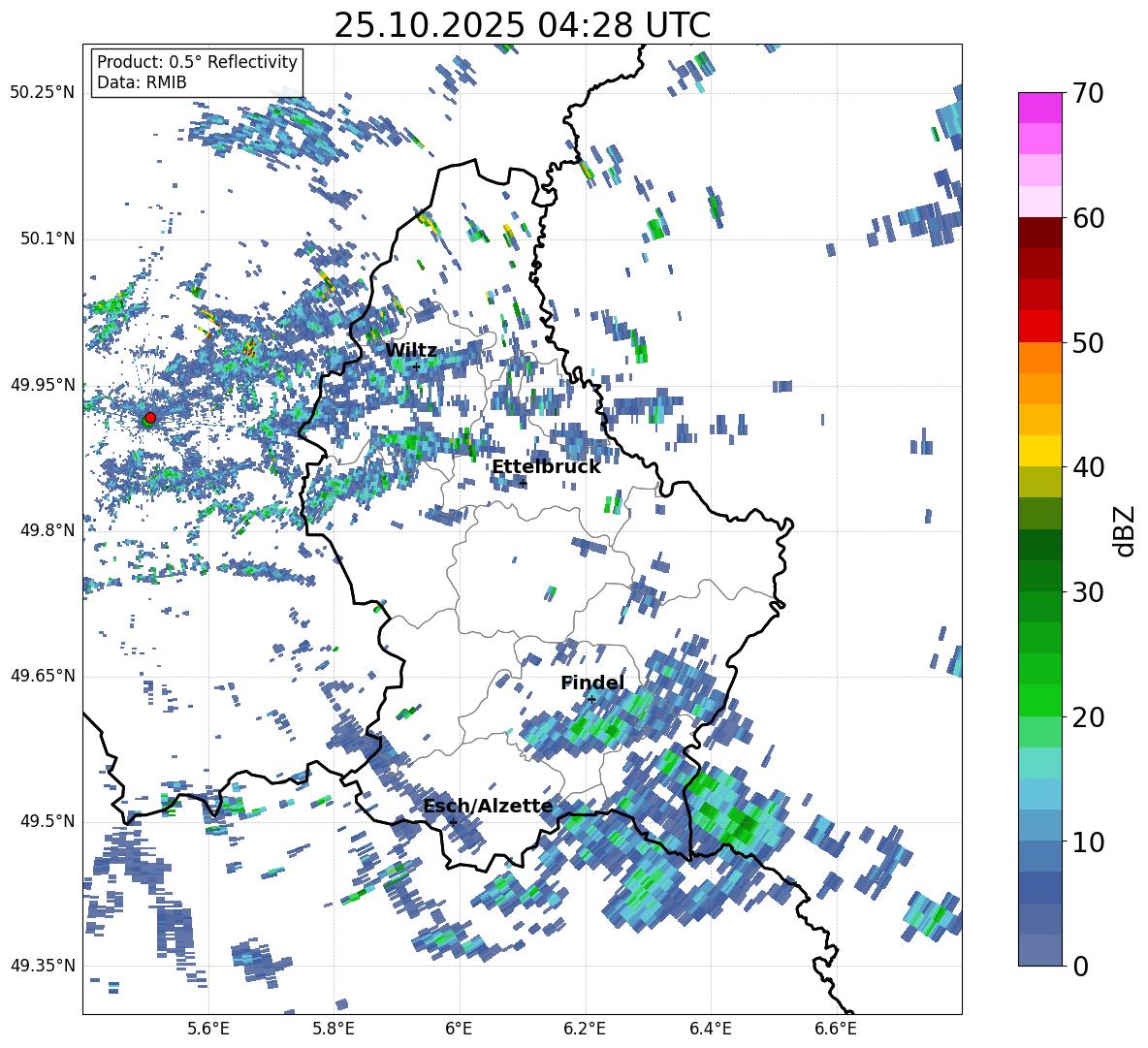This screenshot has width=1148, height=1048.
Task: Click the 70 tick on colorbar
Action: pos(1089,93)
